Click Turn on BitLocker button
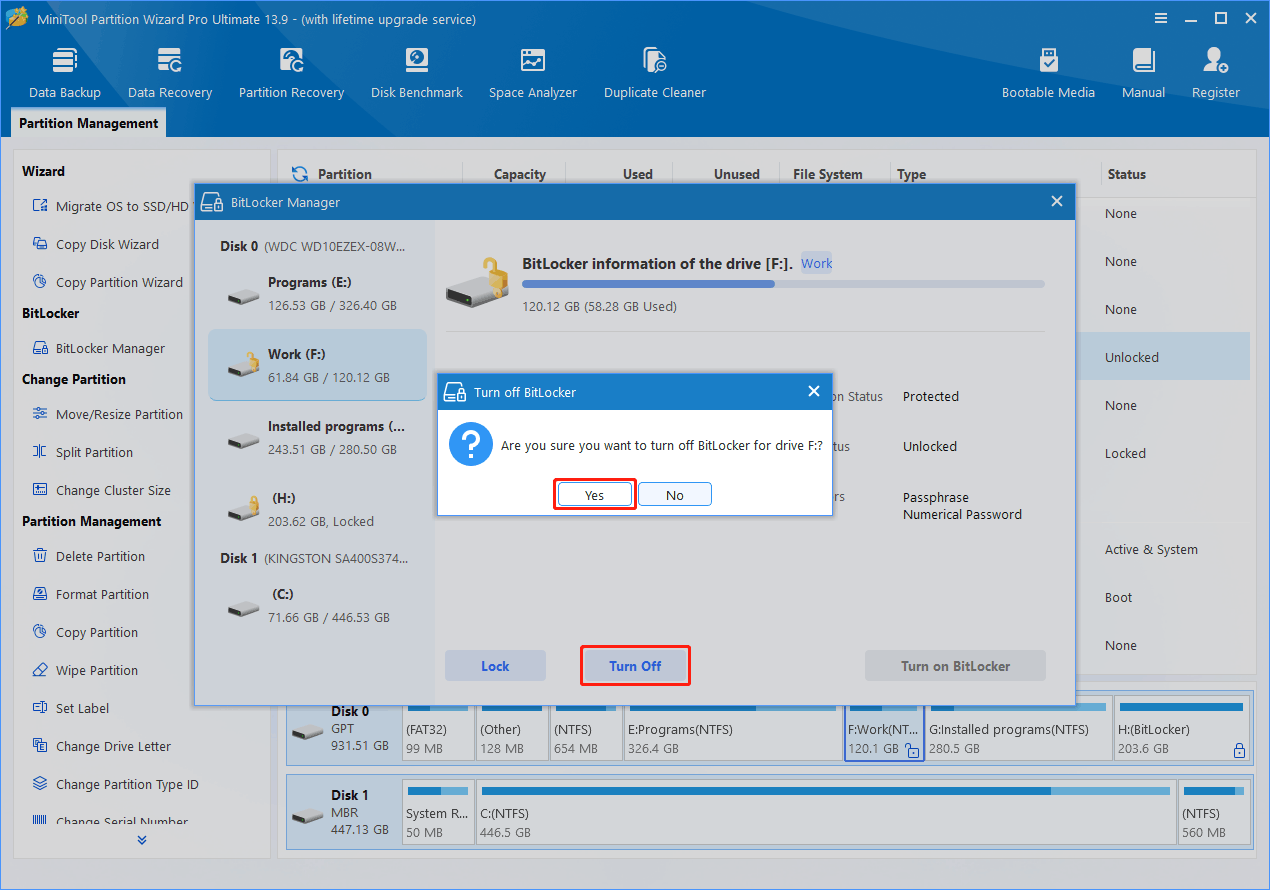Image resolution: width=1270 pixels, height=890 pixels. click(x=955, y=666)
